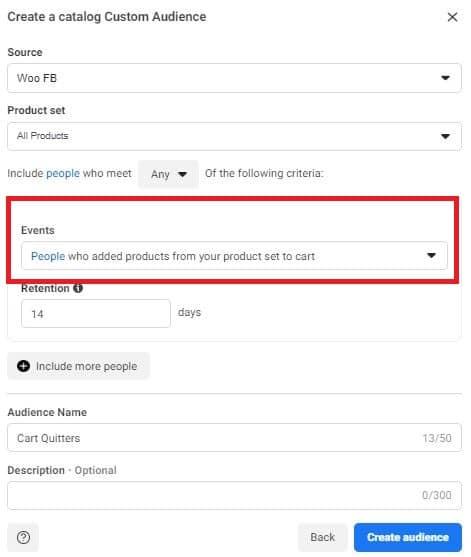
Task: Click the Include more people button
Action: click(78, 366)
